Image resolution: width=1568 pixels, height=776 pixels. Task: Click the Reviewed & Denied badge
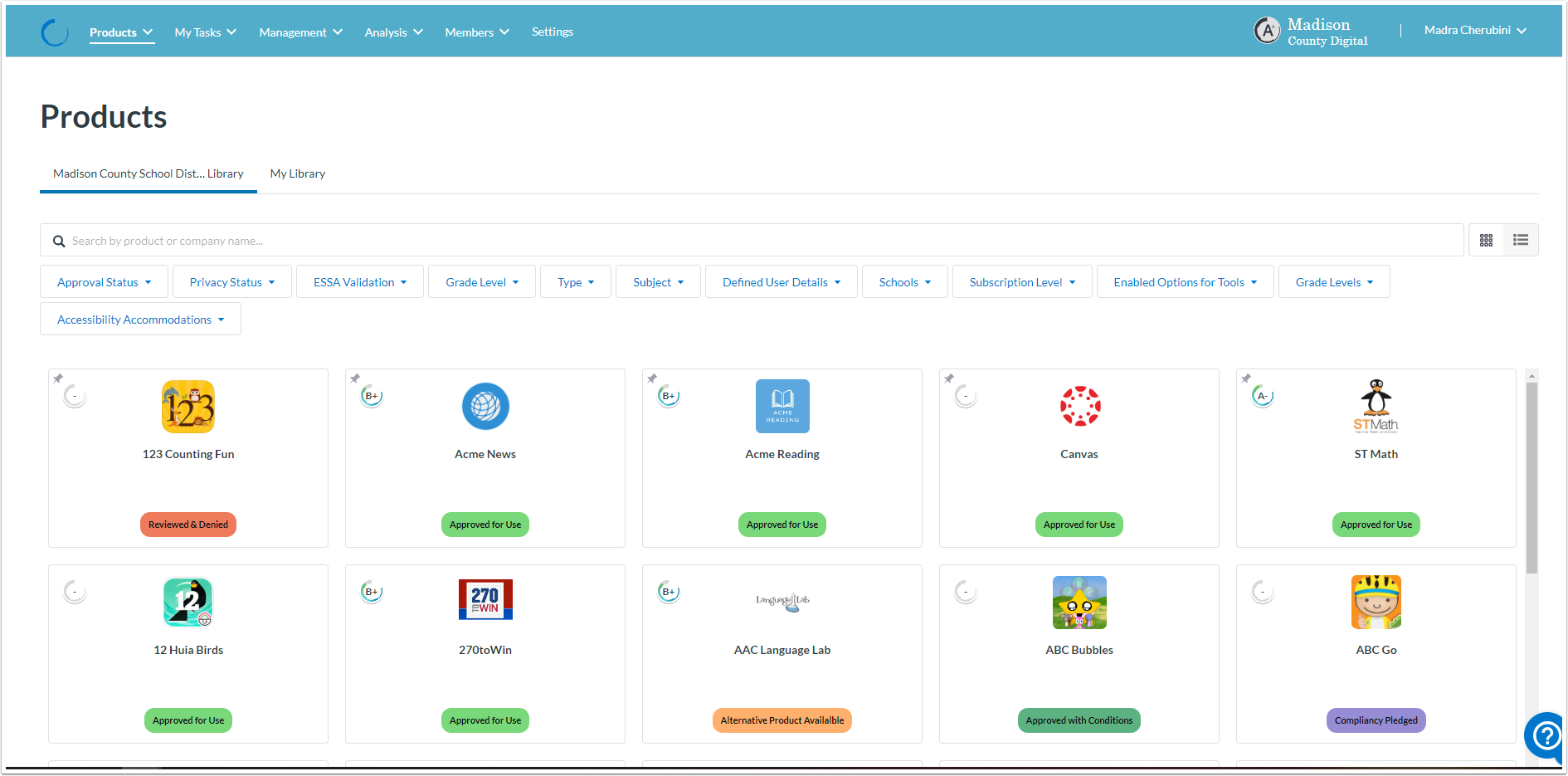coord(187,524)
